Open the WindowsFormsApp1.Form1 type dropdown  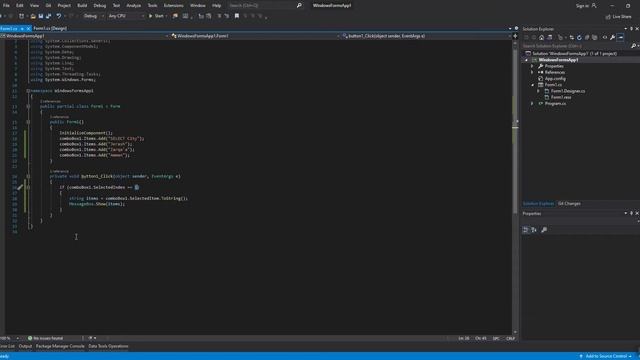coord(255,36)
